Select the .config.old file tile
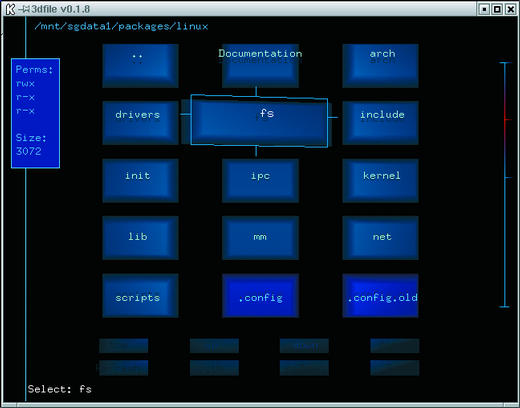This screenshot has height=408, width=520. coord(380,296)
